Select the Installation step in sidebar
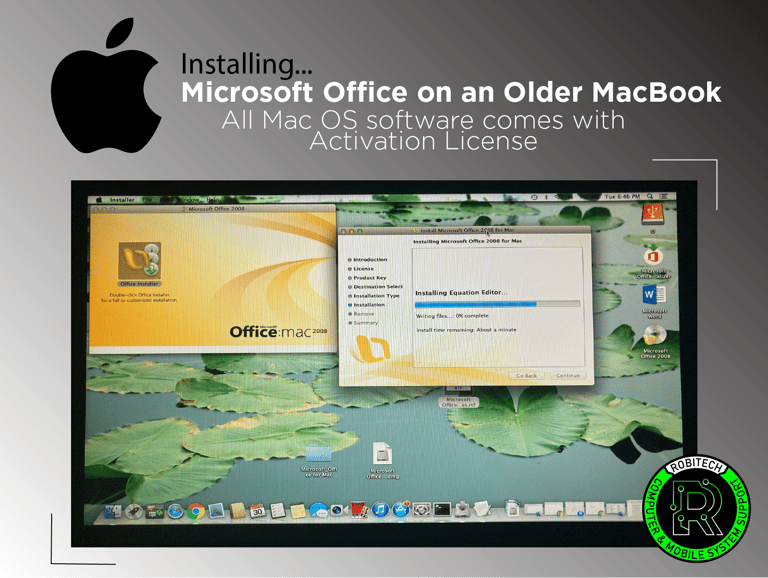768x578 pixels. [368, 305]
